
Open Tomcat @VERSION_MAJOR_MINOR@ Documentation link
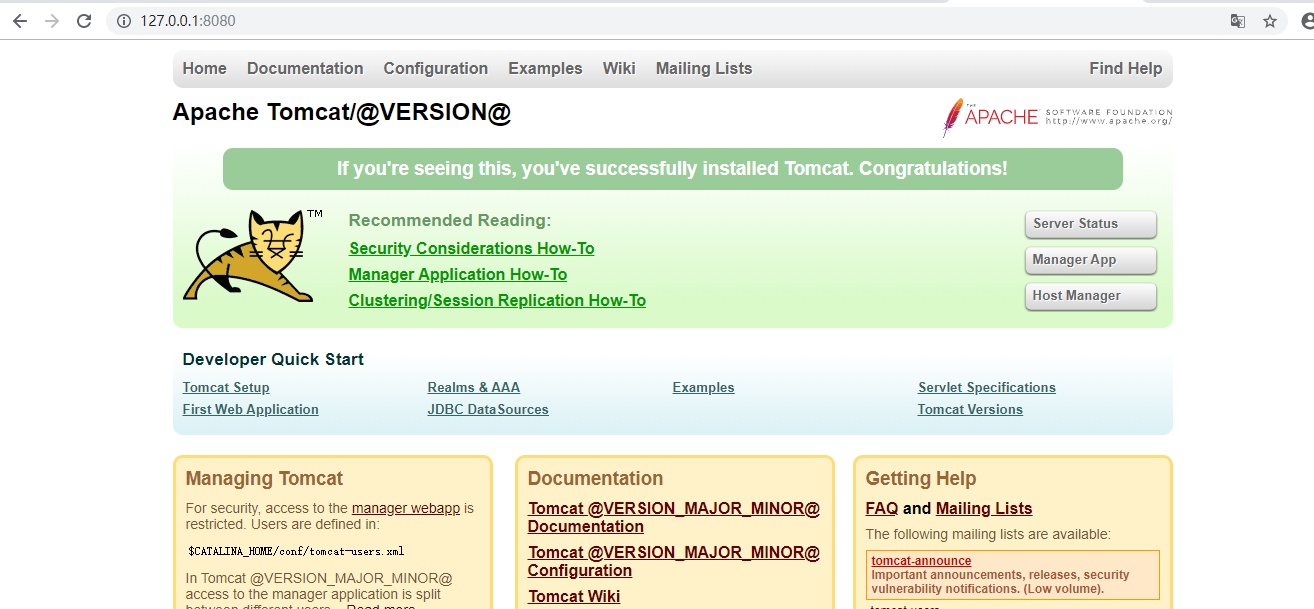[674, 517]
